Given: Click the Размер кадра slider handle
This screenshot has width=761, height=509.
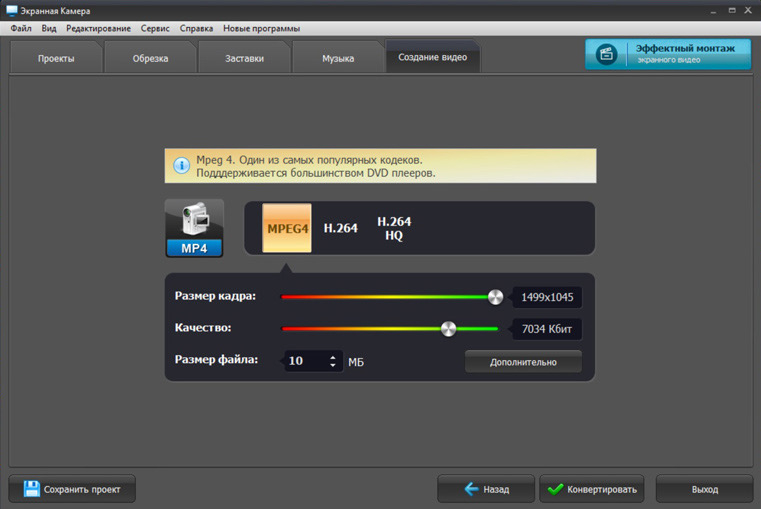Looking at the screenshot, I should click(x=496, y=297).
